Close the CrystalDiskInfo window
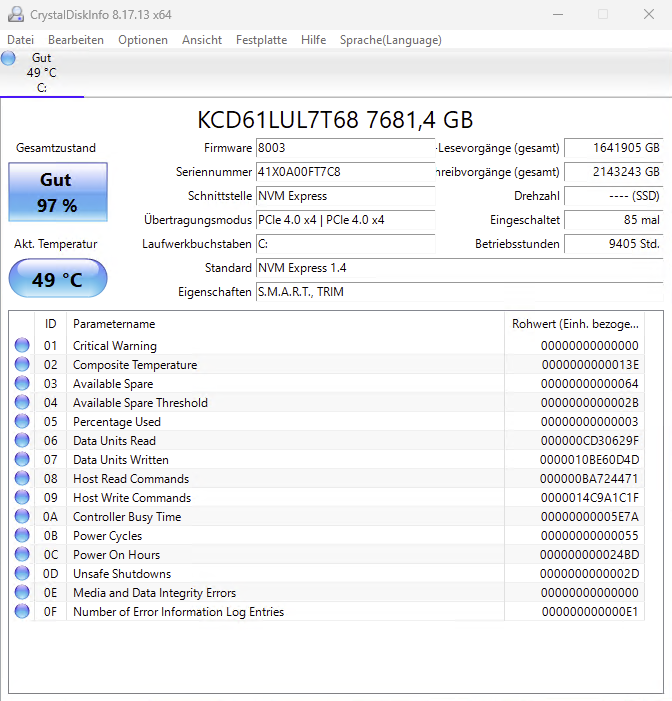Image resolution: width=672 pixels, height=701 pixels. [649, 14]
